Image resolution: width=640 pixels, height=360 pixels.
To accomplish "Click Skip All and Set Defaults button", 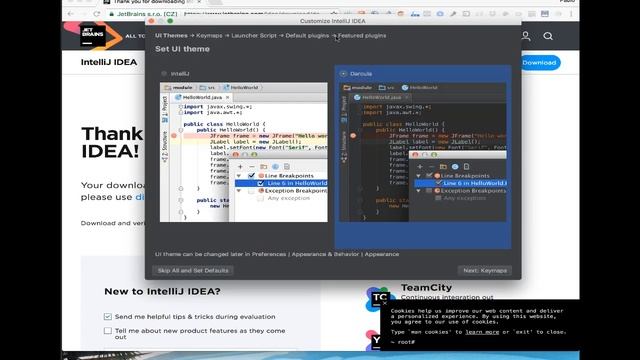I will 193,270.
